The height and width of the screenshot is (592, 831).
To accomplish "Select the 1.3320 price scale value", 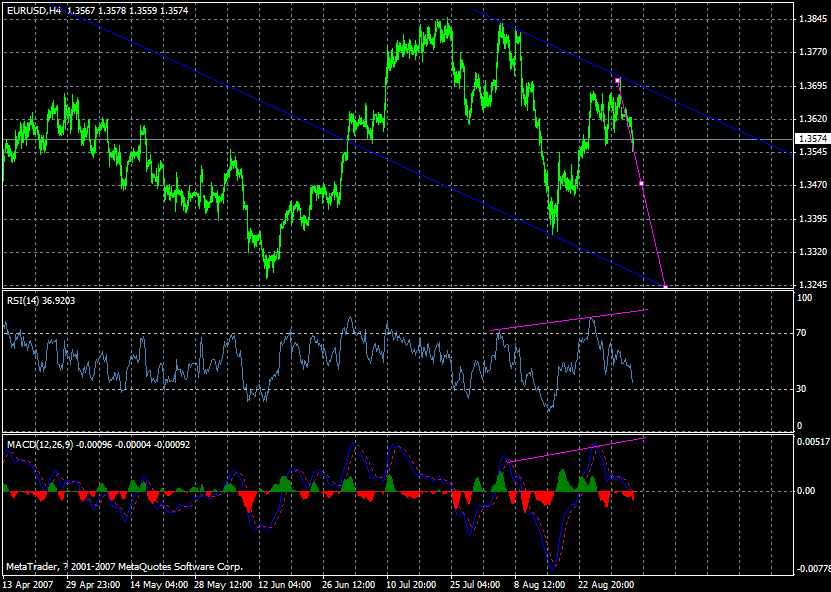I will (x=812, y=252).
